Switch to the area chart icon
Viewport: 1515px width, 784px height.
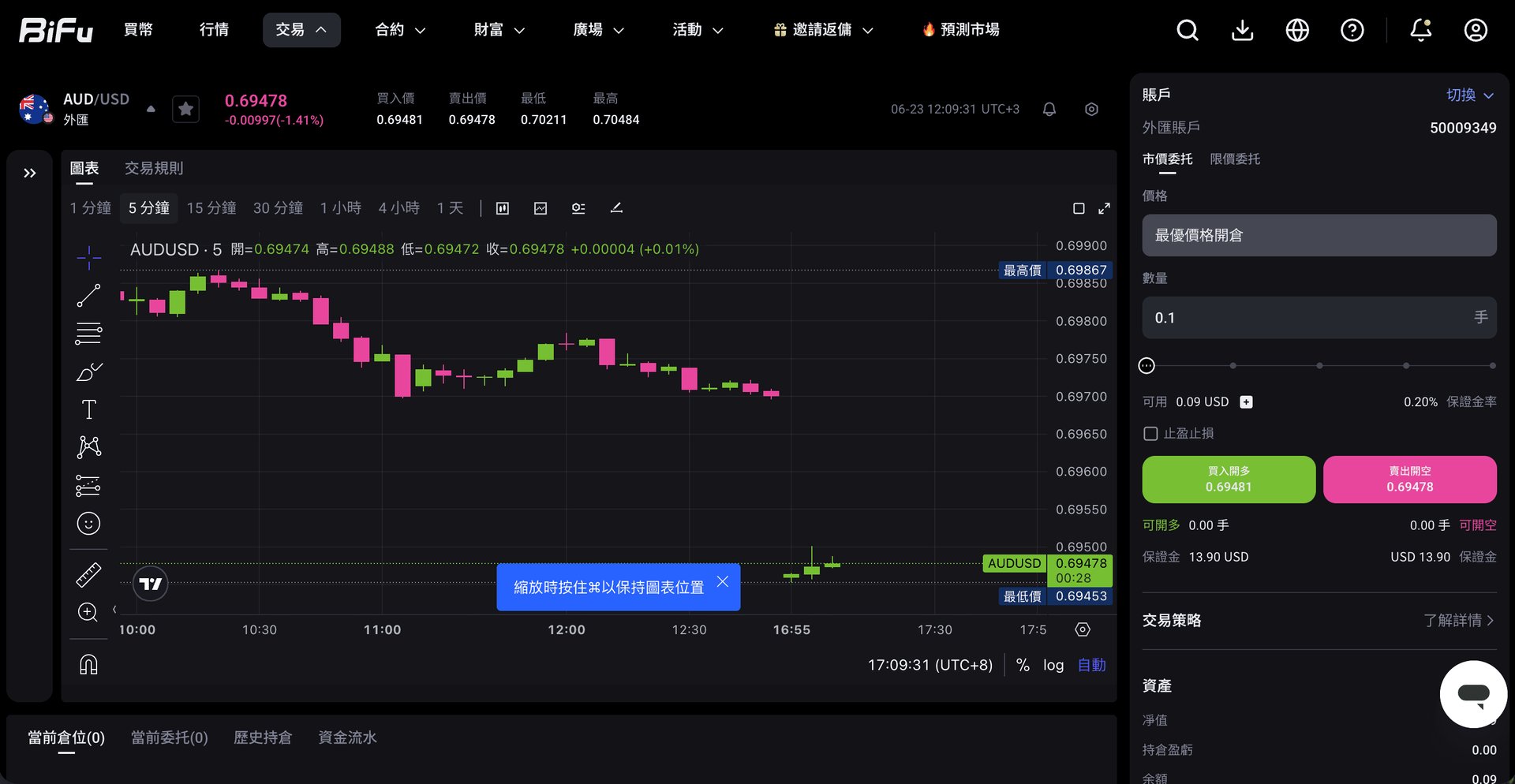(541, 208)
